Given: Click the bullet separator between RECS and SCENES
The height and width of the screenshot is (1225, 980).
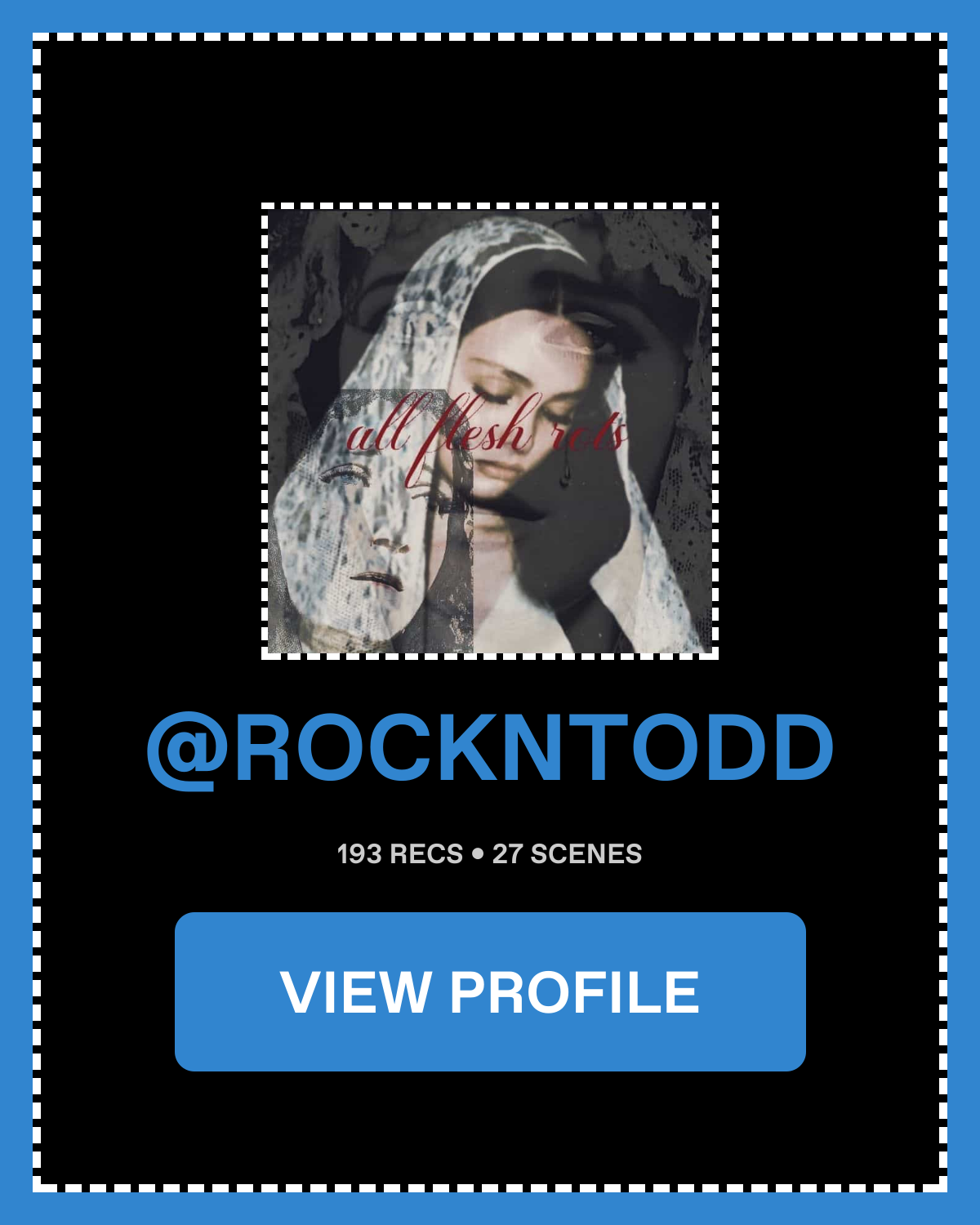Looking at the screenshot, I should pyautogui.click(x=478, y=854).
